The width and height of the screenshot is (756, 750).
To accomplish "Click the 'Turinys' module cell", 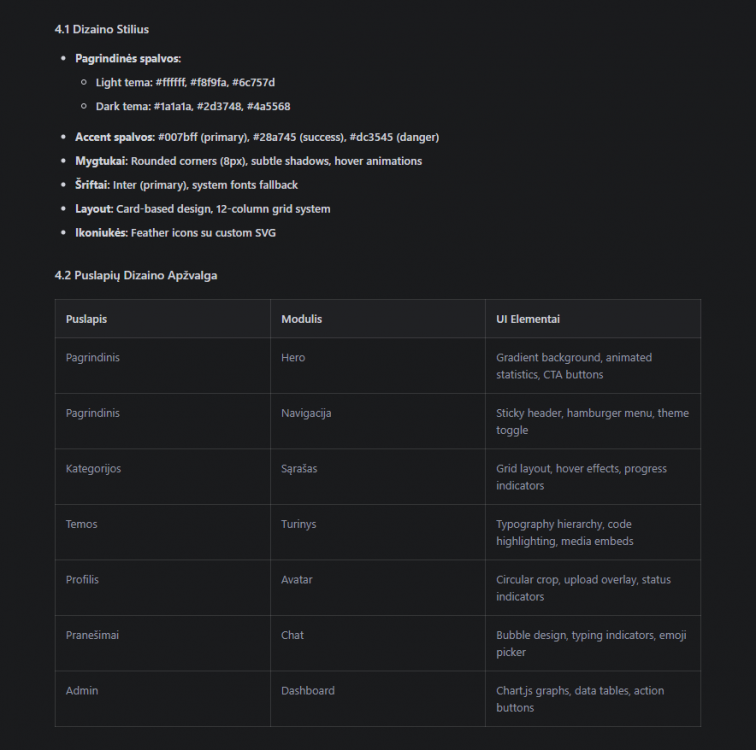I will 378,532.
